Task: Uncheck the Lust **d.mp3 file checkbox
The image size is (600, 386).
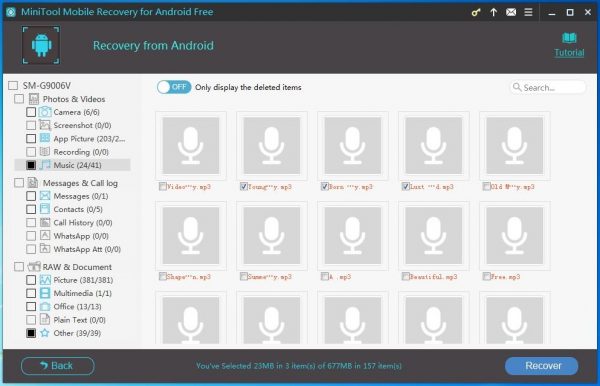Action: tap(406, 186)
